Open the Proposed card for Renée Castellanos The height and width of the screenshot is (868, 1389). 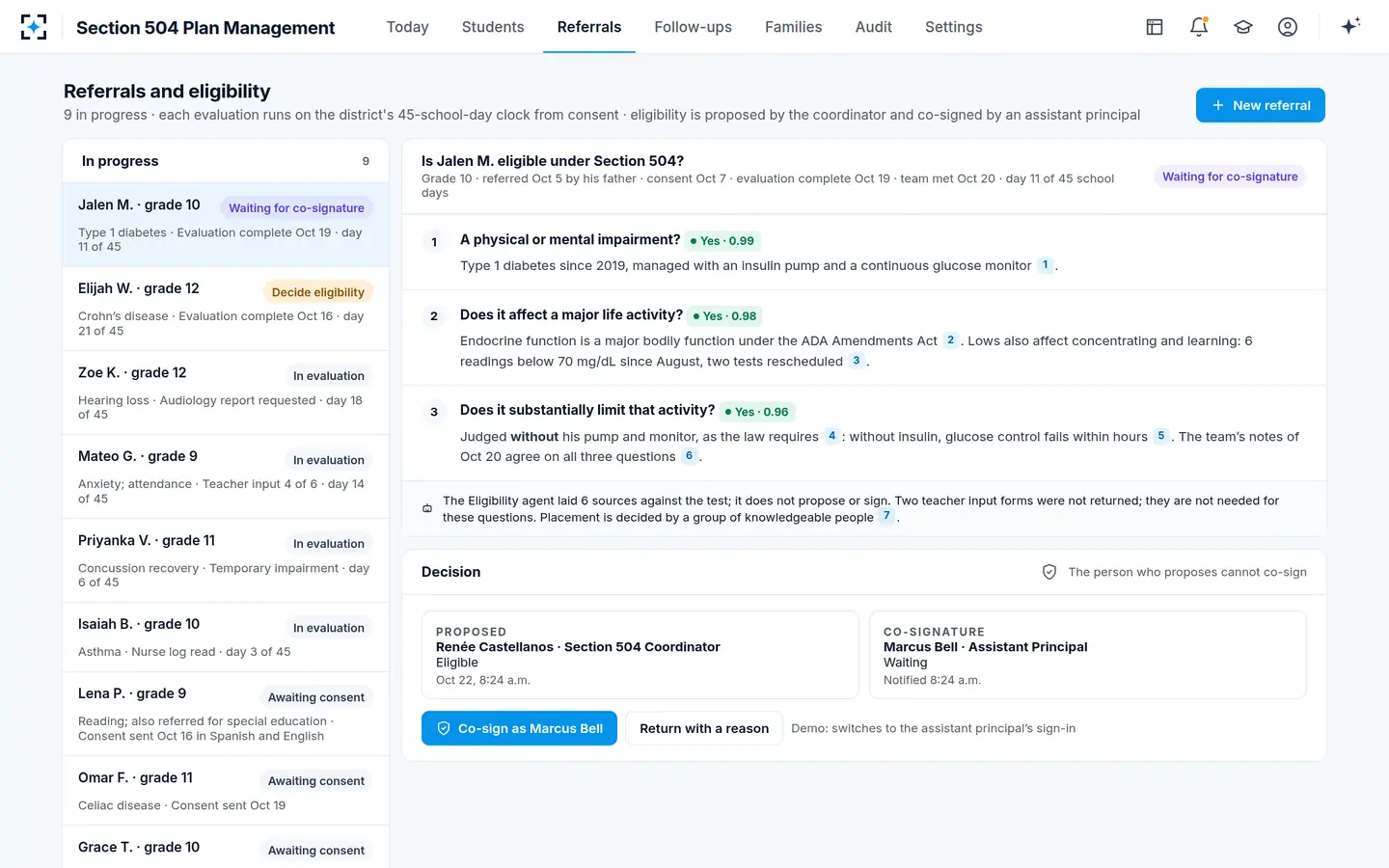pos(640,655)
